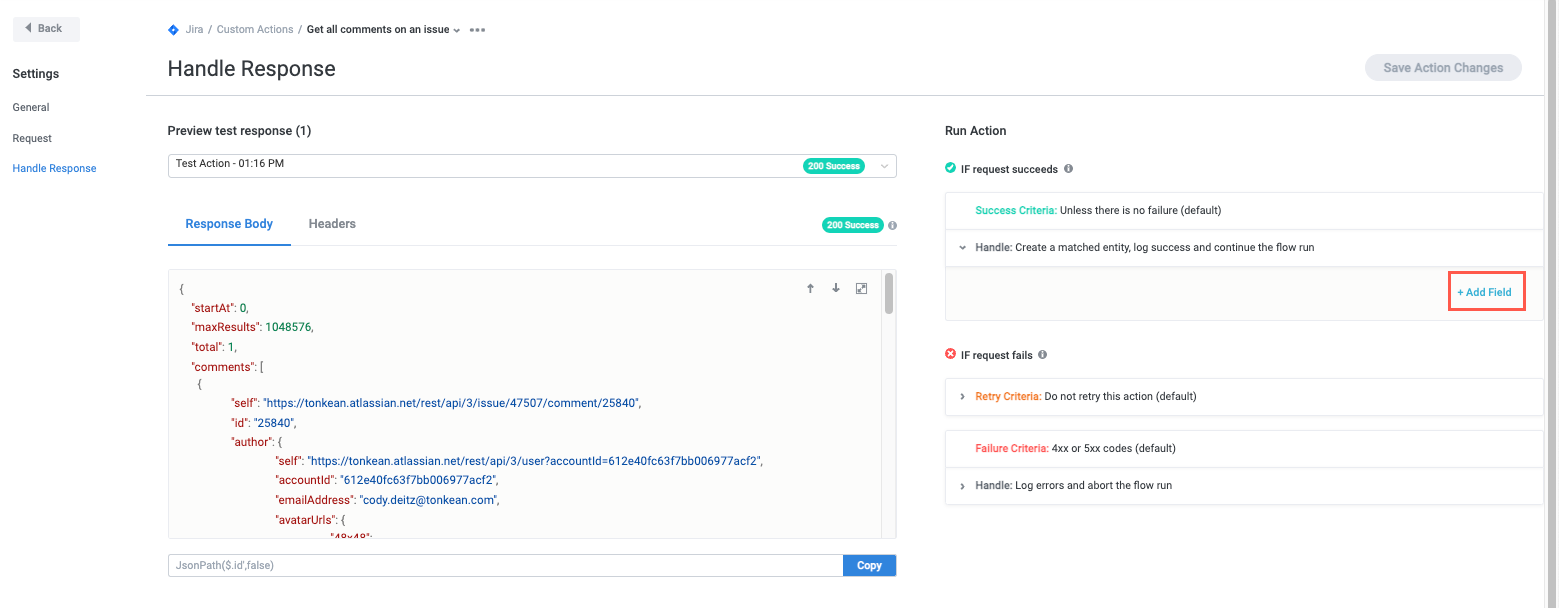Click the + Add Field link
The height and width of the screenshot is (608, 1559).
(1484, 292)
